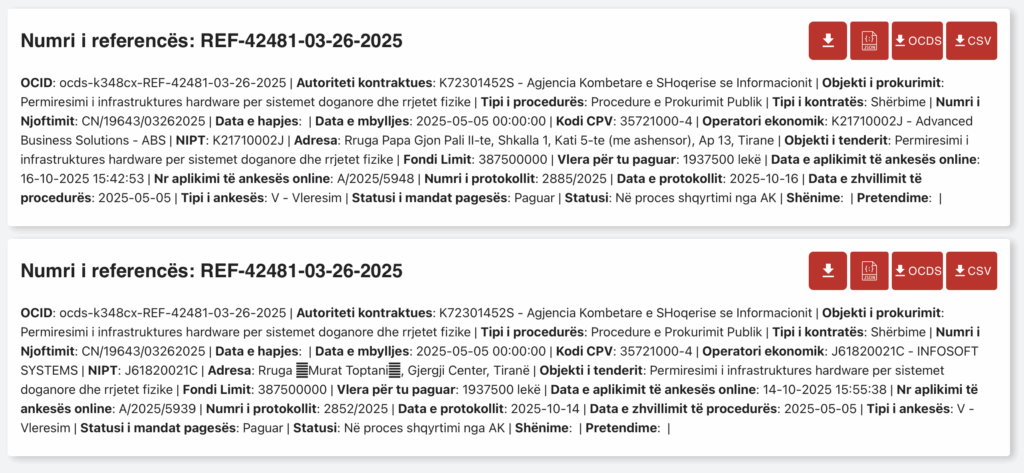Click the download icon in the INFOSOFT card
Screen dimensions: 1024x473
tap(827, 271)
